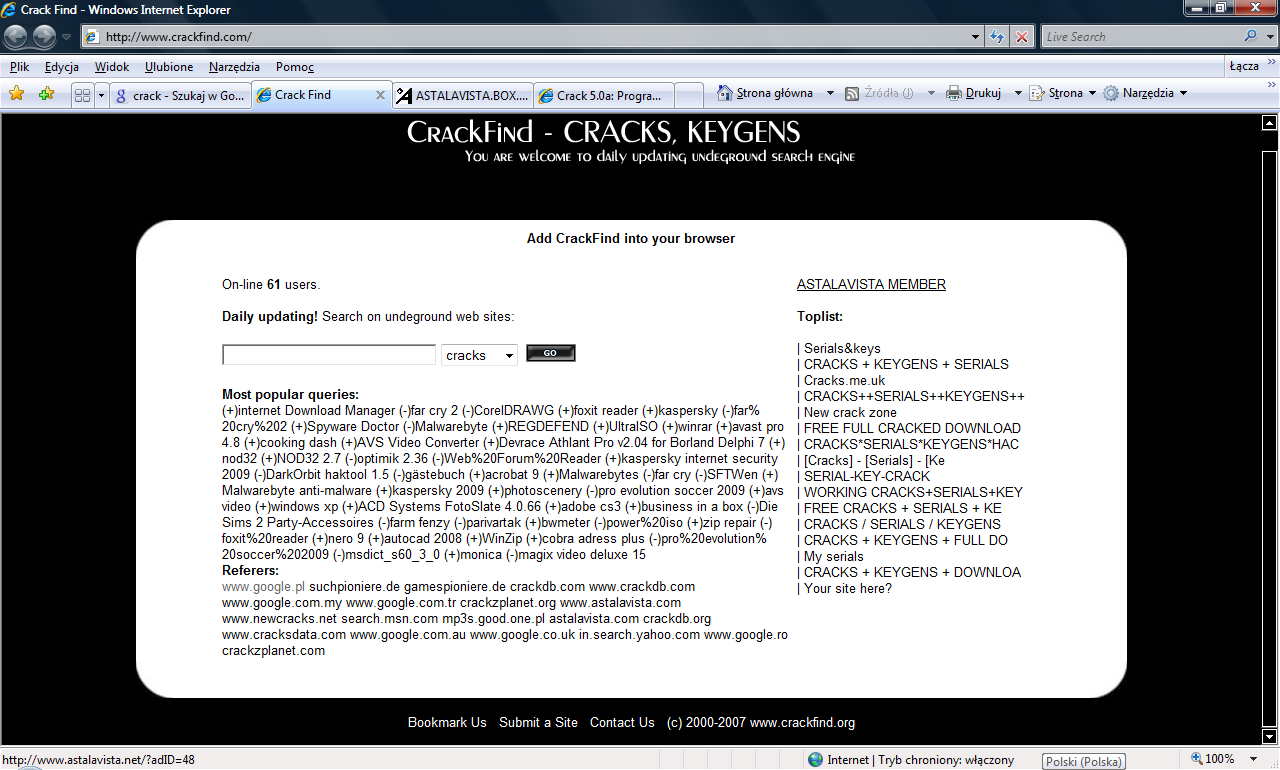This screenshot has width=1280, height=770.
Task: Refresh the page with the Refresh icon
Action: click(x=997, y=37)
